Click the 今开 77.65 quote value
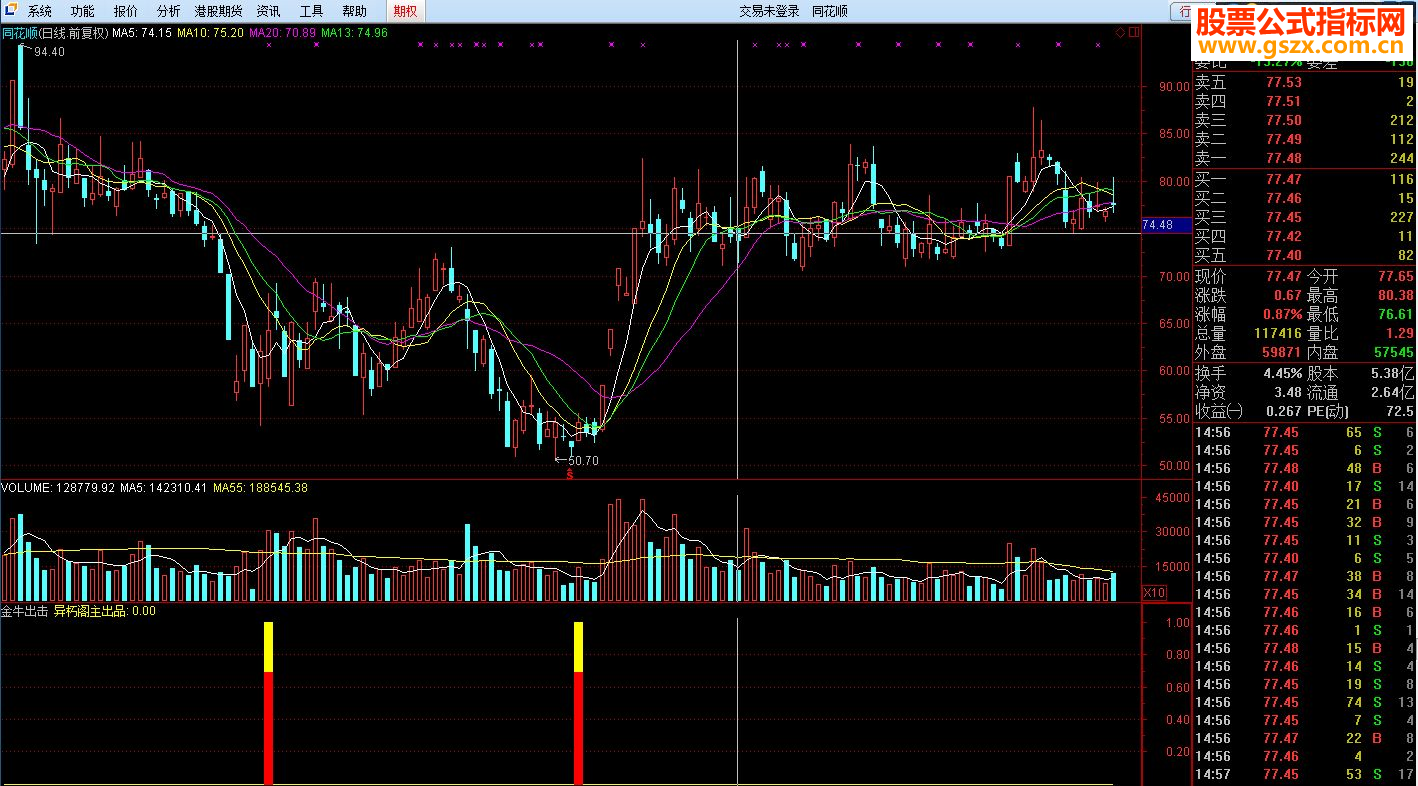The width and height of the screenshot is (1418, 786). click(1395, 276)
